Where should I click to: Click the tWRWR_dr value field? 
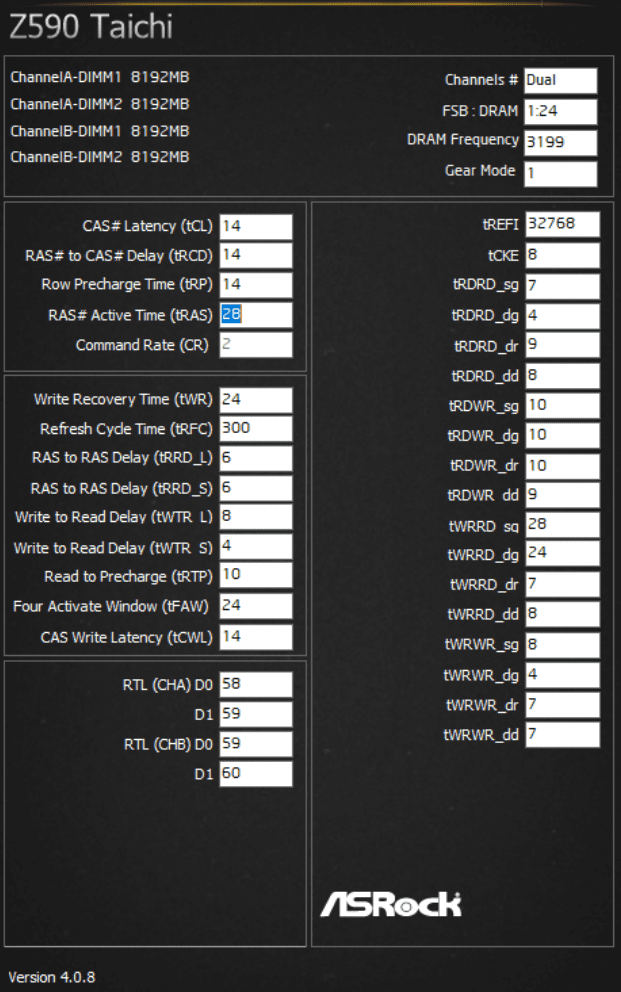click(563, 705)
